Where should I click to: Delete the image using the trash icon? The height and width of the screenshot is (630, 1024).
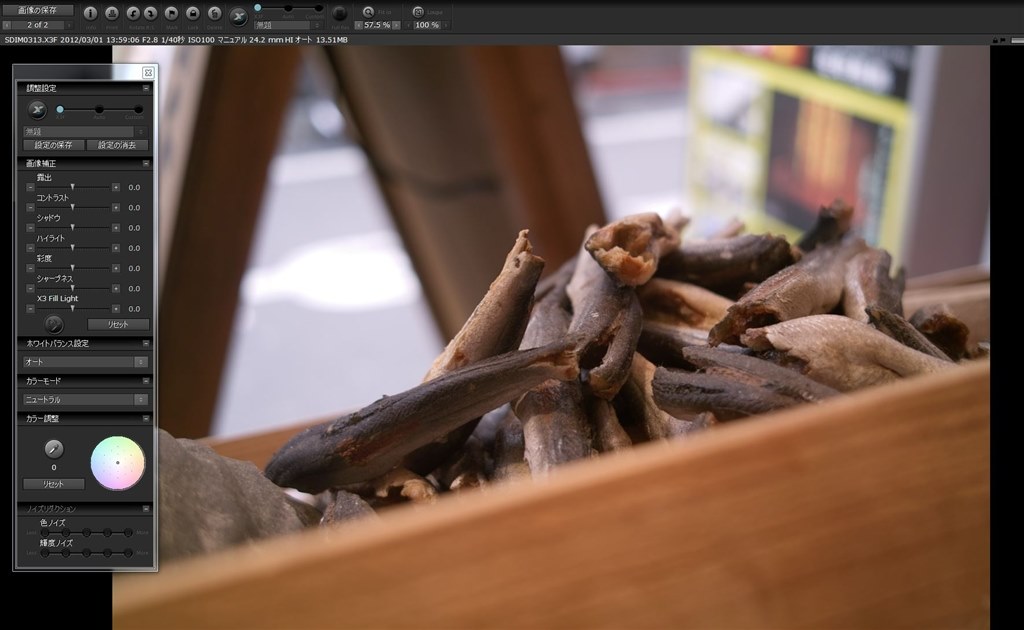coord(215,13)
